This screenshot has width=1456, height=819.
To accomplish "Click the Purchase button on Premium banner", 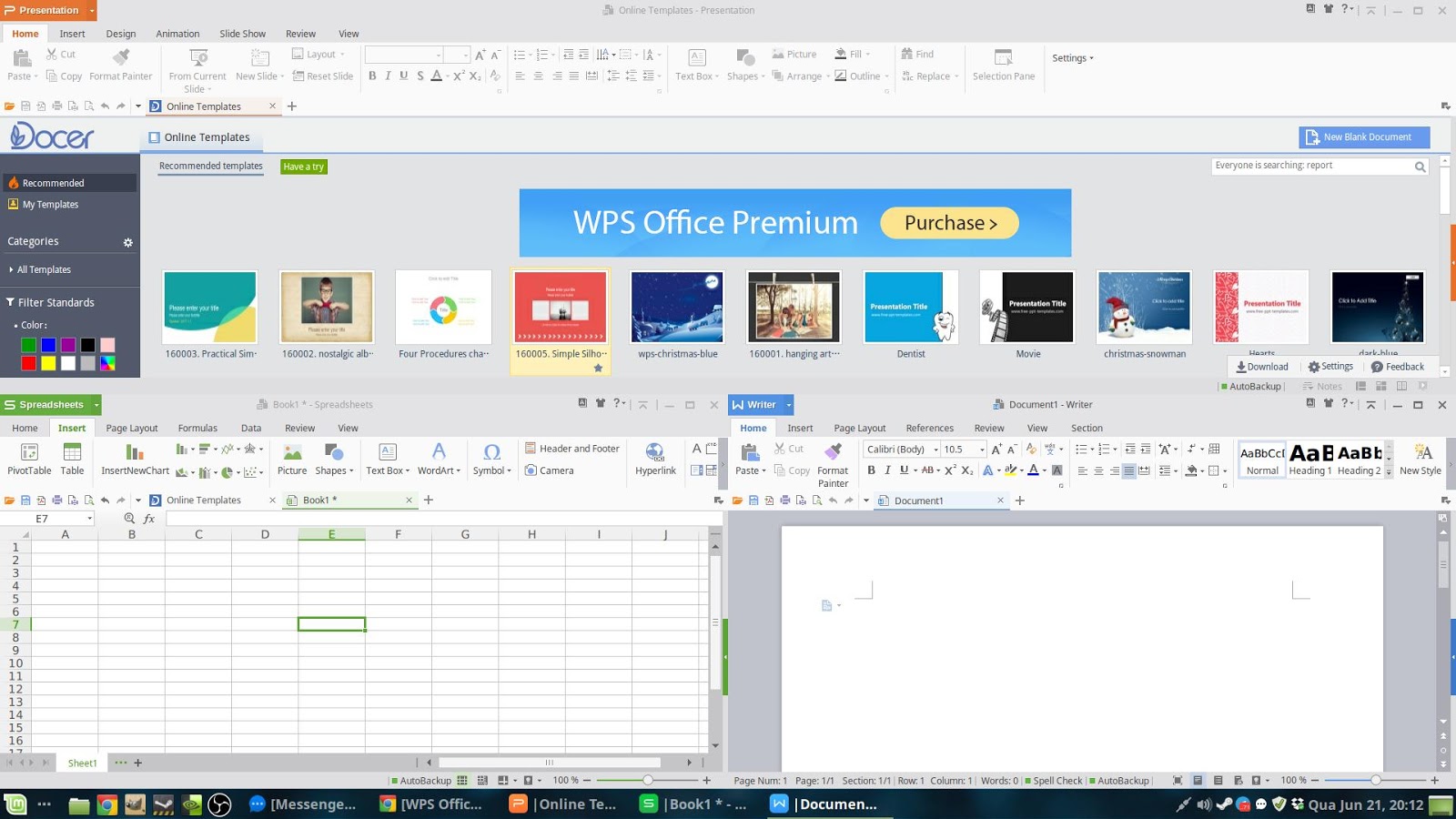I will coord(949,223).
